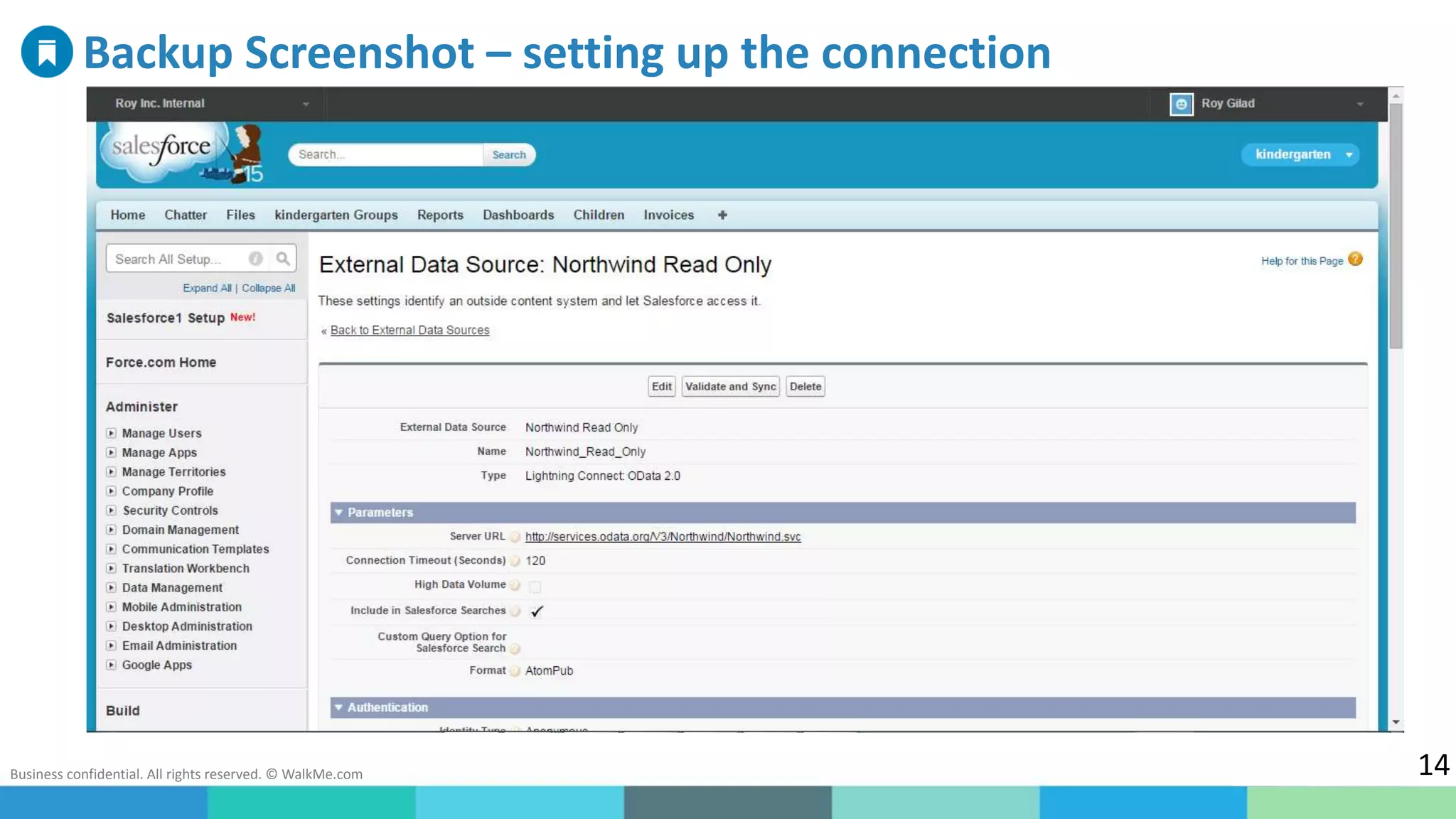The height and width of the screenshot is (819, 1456).
Task: Expand the Email Administration node
Action: pyautogui.click(x=111, y=646)
